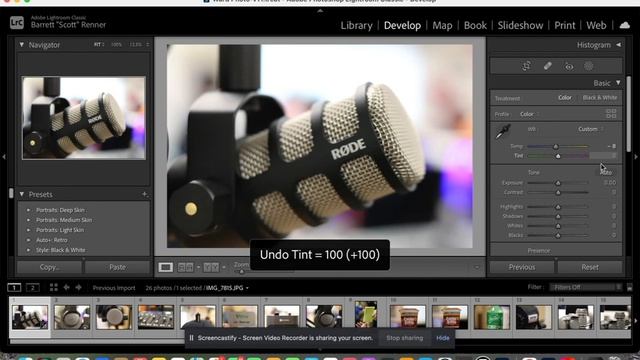Switch to Before/After left-right view
The width and height of the screenshot is (640, 360).
186,267
